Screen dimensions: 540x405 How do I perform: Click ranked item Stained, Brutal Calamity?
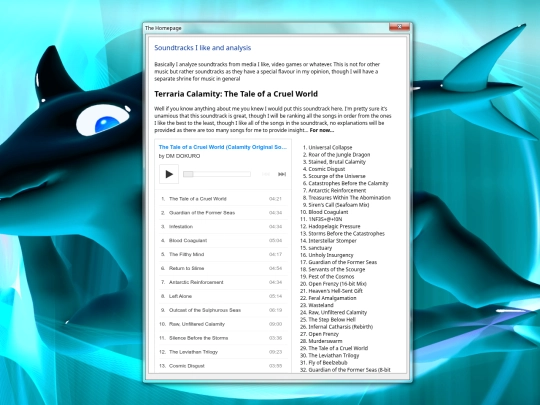(x=337, y=162)
